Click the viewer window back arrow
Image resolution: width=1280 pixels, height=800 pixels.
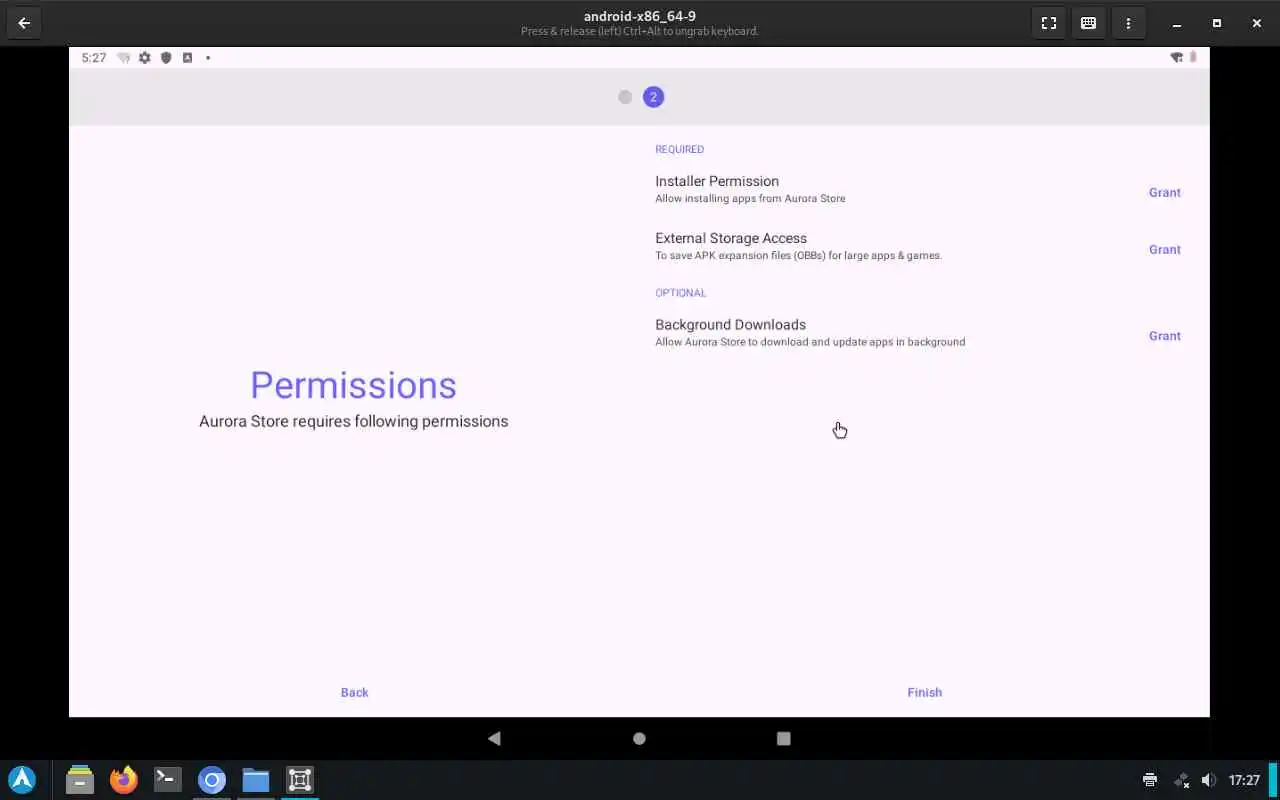[24, 23]
